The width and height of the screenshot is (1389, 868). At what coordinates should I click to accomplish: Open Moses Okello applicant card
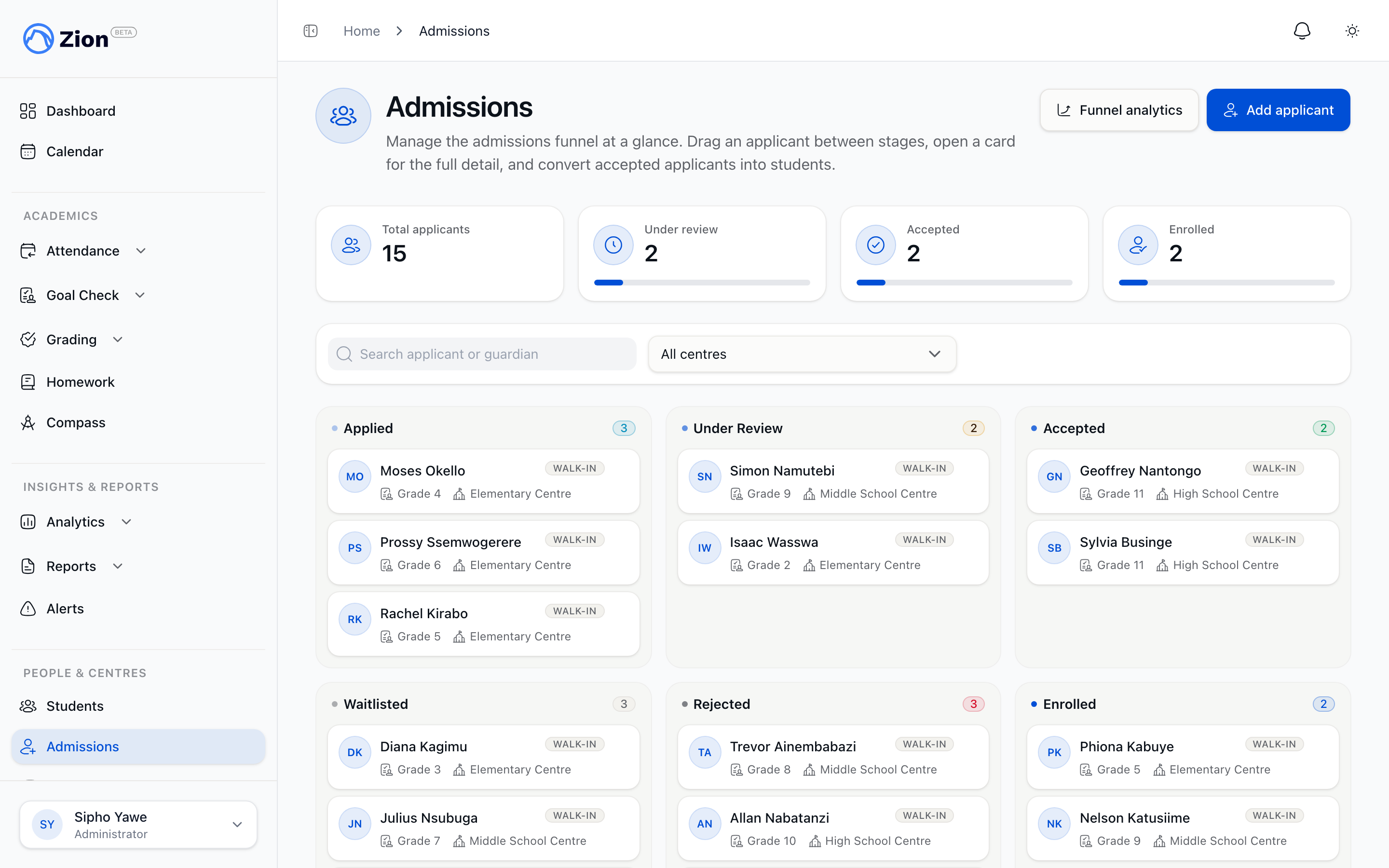coord(483,481)
